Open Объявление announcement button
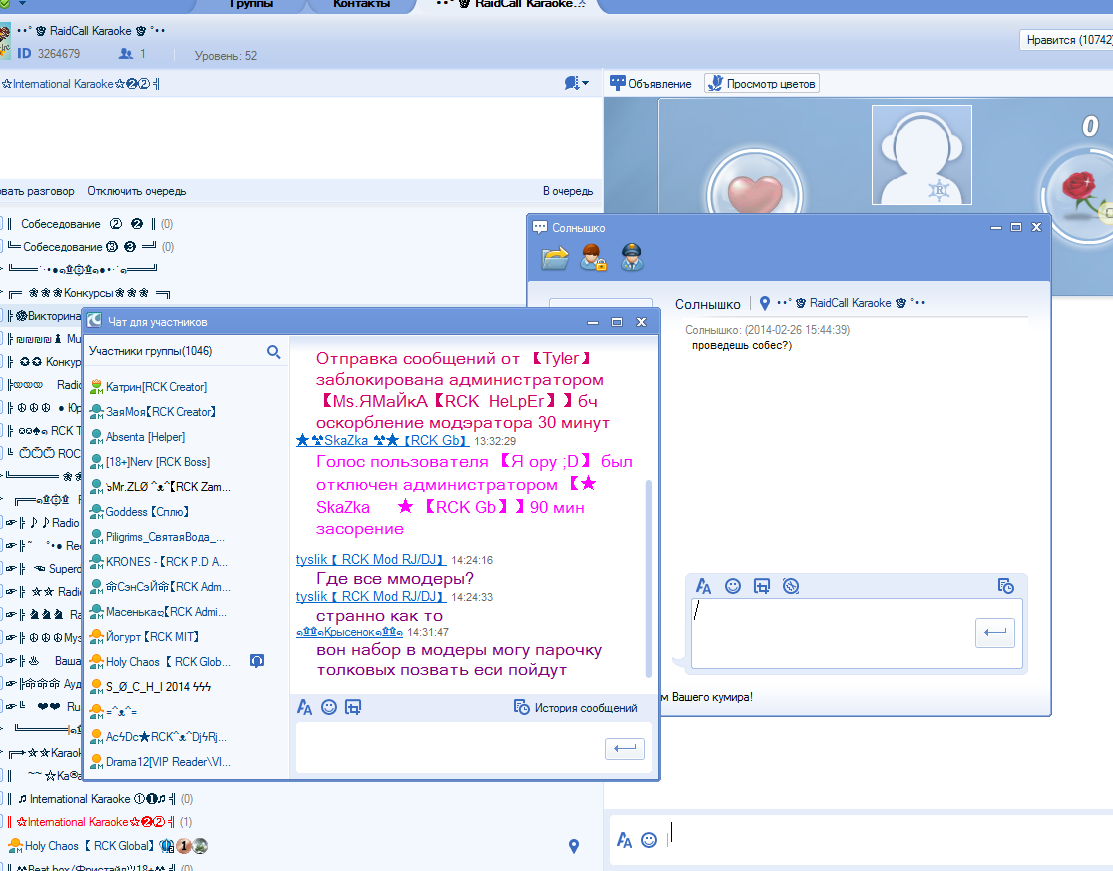This screenshot has height=871, width=1113. [x=651, y=84]
